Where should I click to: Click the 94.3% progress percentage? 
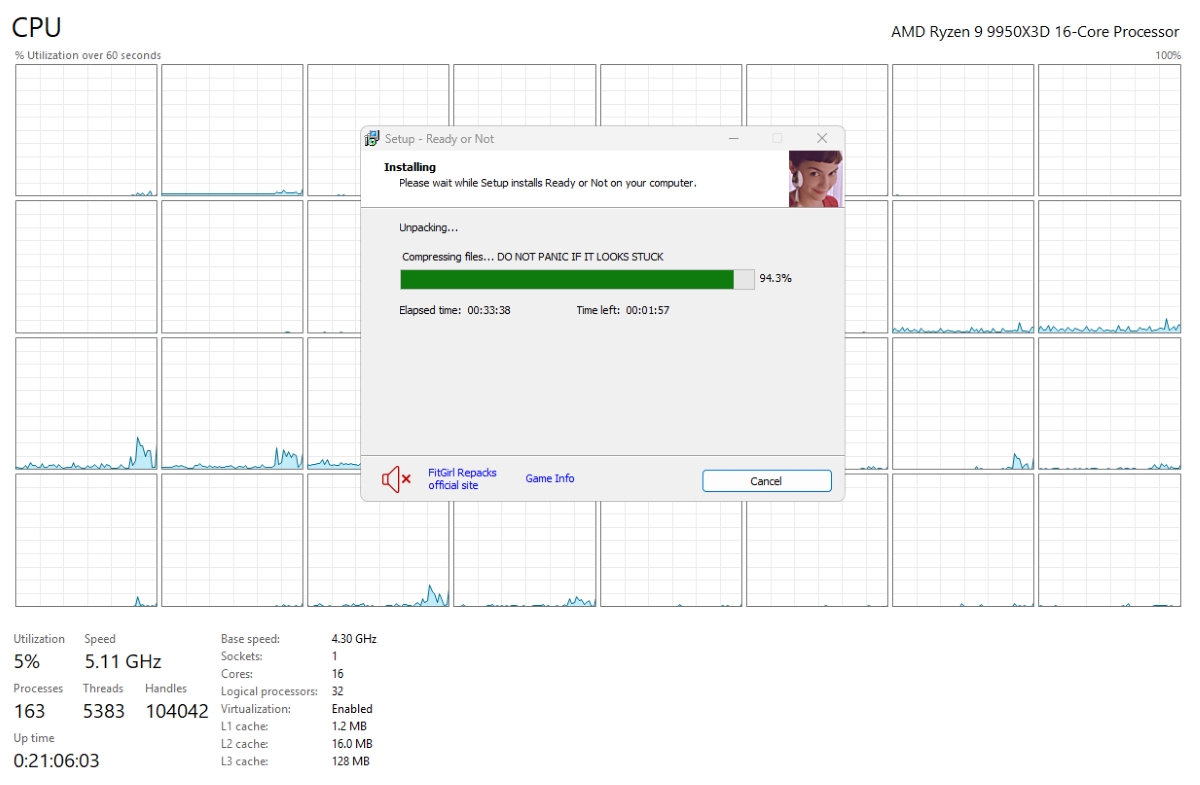[775, 279]
